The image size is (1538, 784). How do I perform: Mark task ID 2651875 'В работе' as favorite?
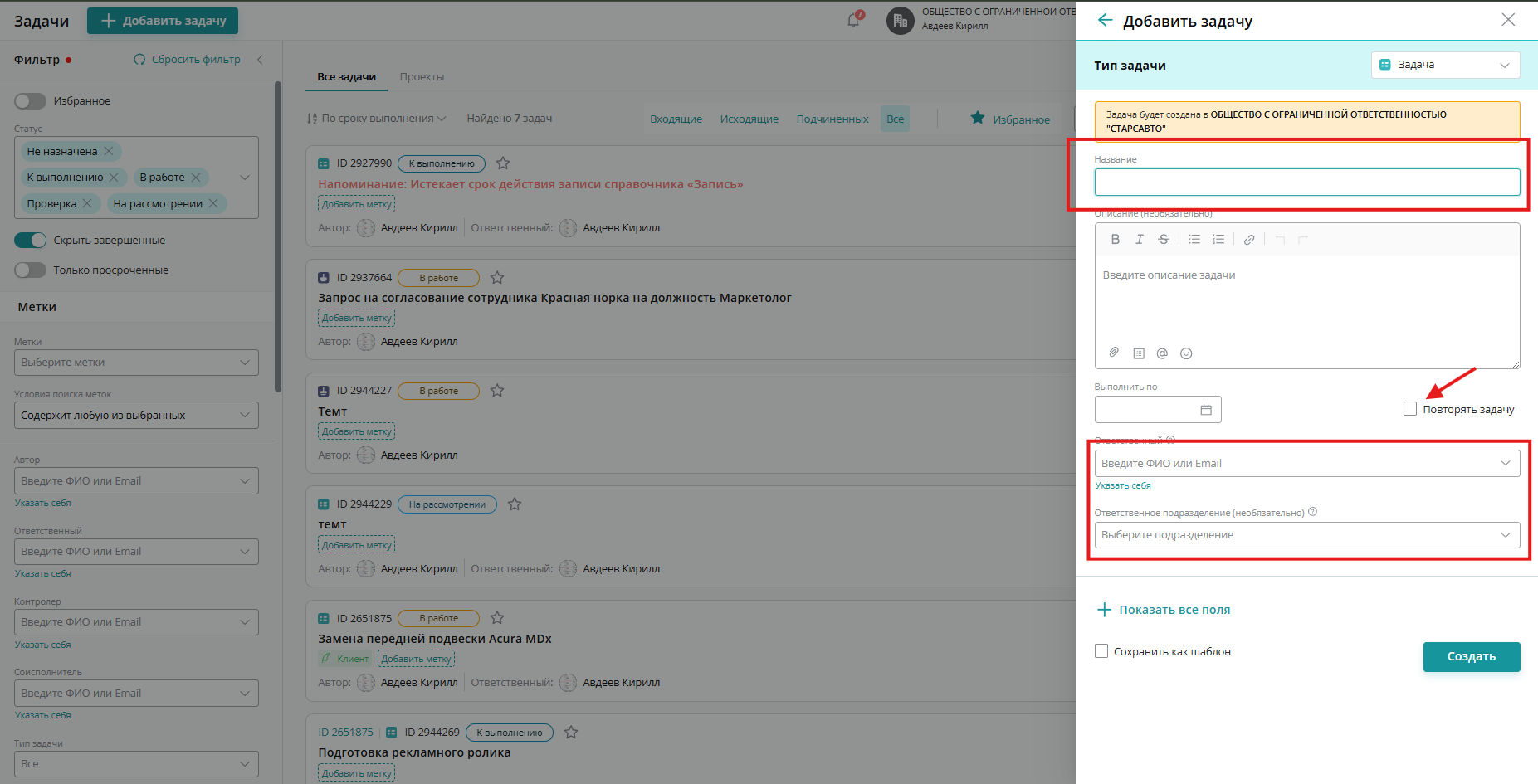(x=497, y=618)
